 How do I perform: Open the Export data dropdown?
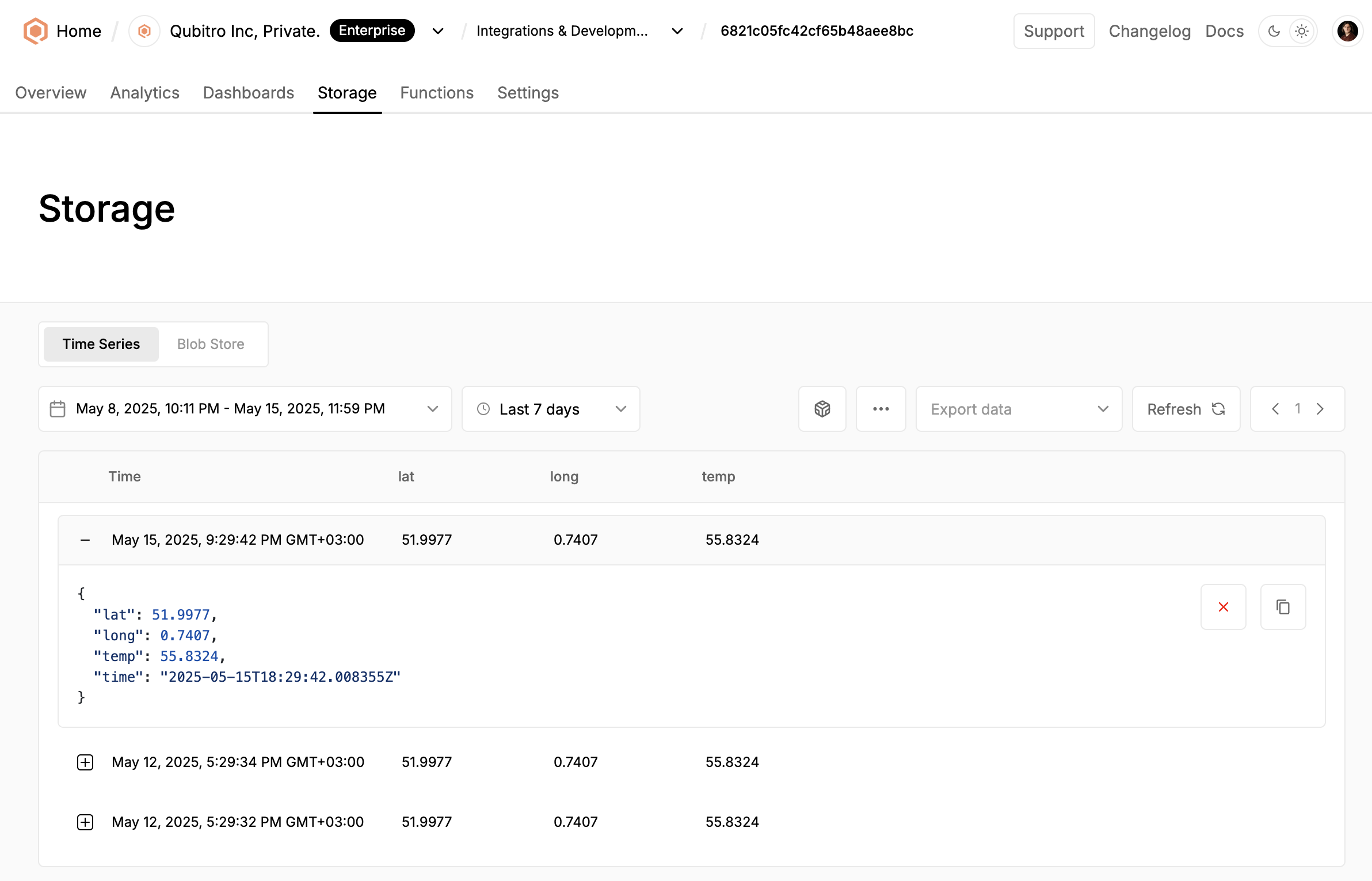[1019, 409]
